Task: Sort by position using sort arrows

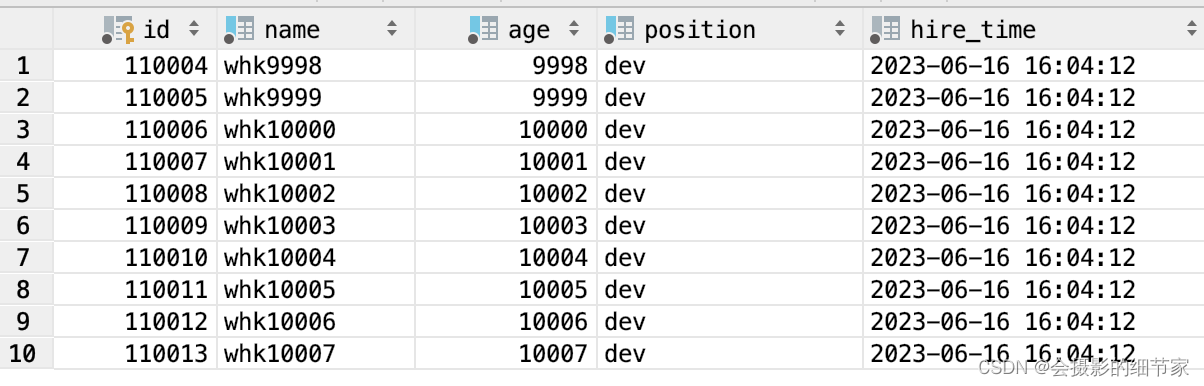Action: (x=840, y=30)
